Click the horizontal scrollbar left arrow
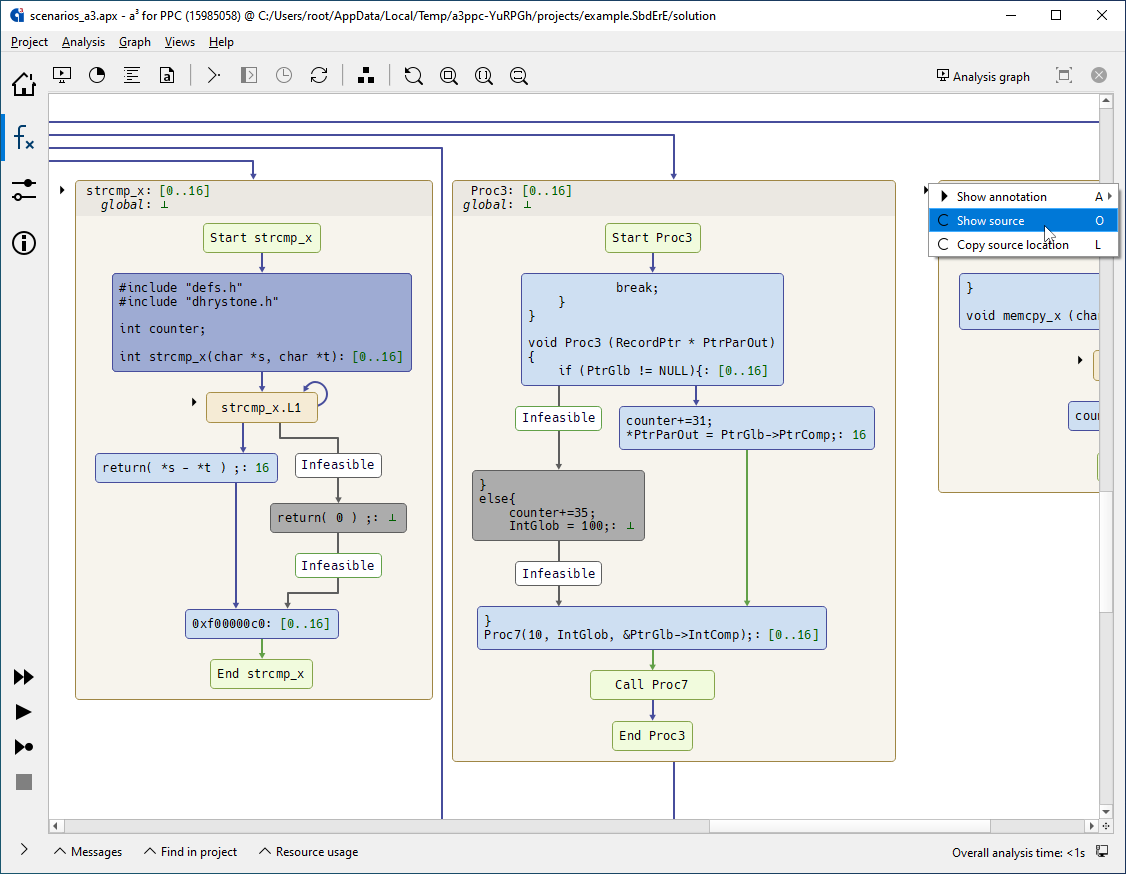This screenshot has height=874, width=1126. (x=55, y=826)
